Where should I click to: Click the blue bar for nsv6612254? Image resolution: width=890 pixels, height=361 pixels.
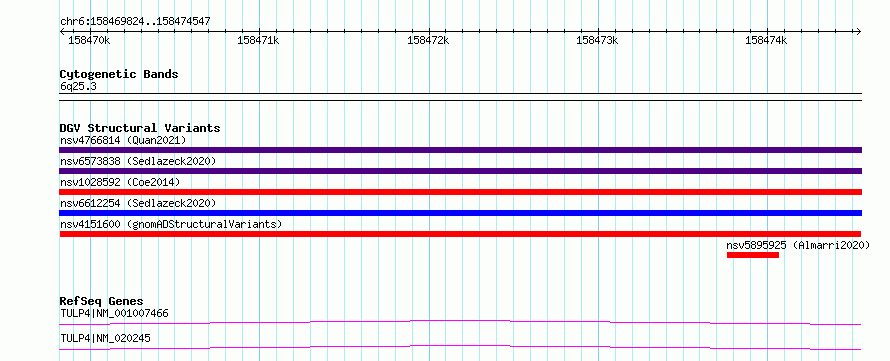coord(460,213)
